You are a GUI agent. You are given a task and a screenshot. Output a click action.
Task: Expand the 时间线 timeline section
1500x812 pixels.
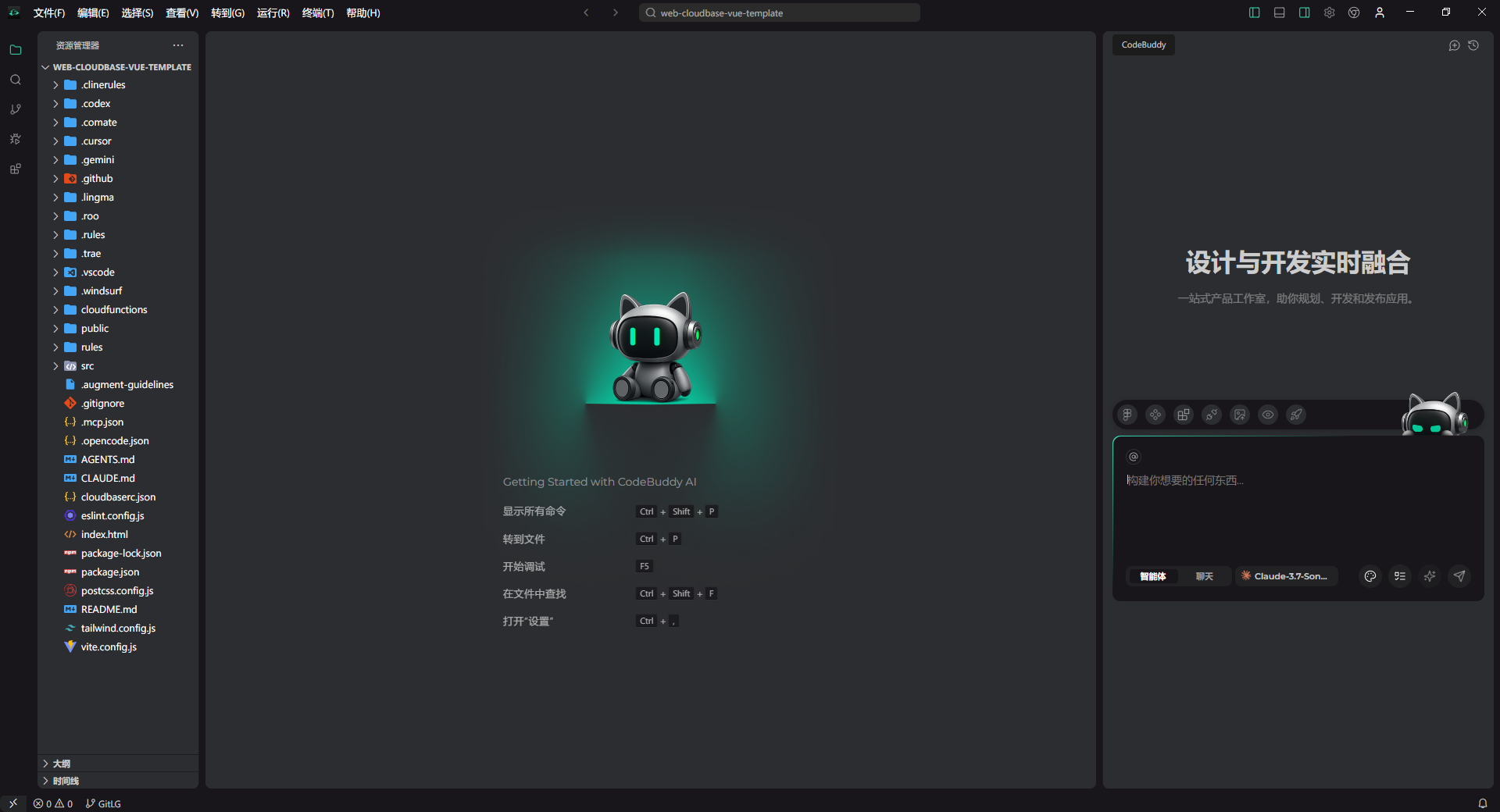[x=118, y=781]
